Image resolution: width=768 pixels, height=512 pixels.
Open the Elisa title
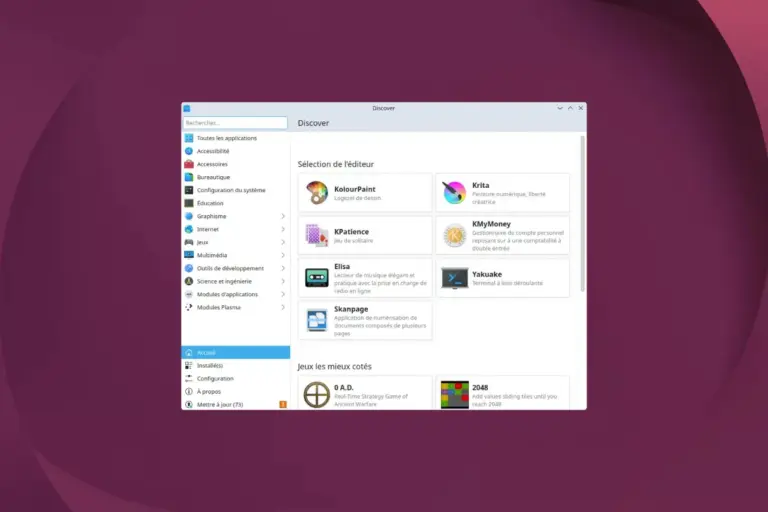click(x=342, y=267)
